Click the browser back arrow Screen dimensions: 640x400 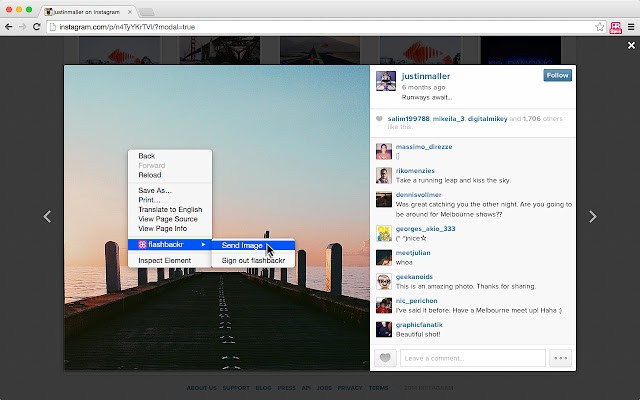(9, 26)
